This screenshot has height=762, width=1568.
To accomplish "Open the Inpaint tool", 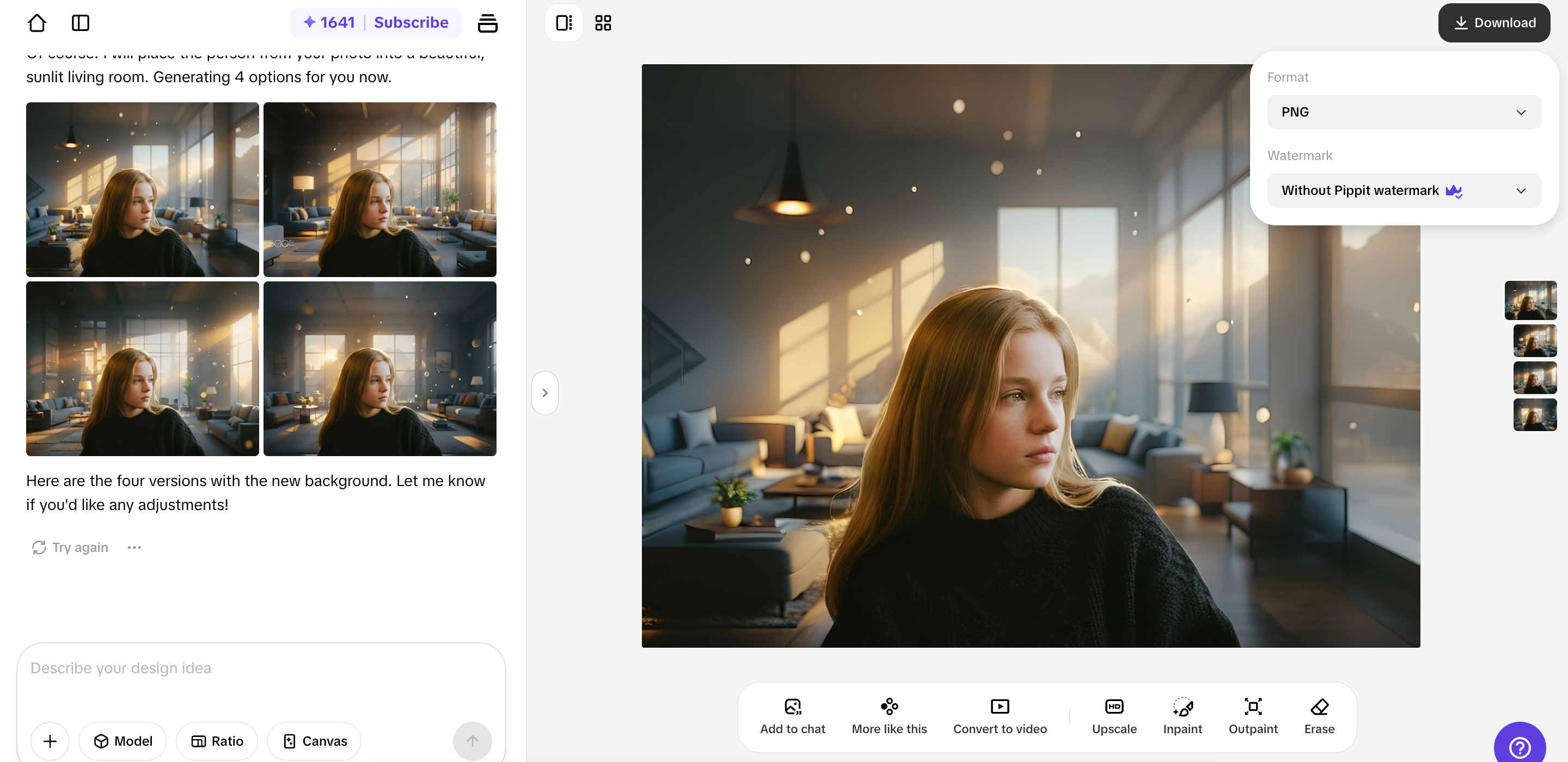I will [x=1181, y=716].
